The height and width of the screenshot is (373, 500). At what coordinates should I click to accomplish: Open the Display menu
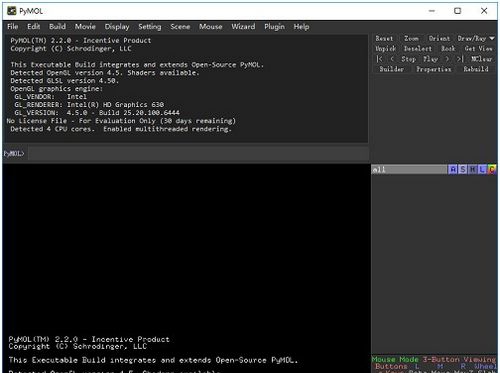tap(117, 27)
